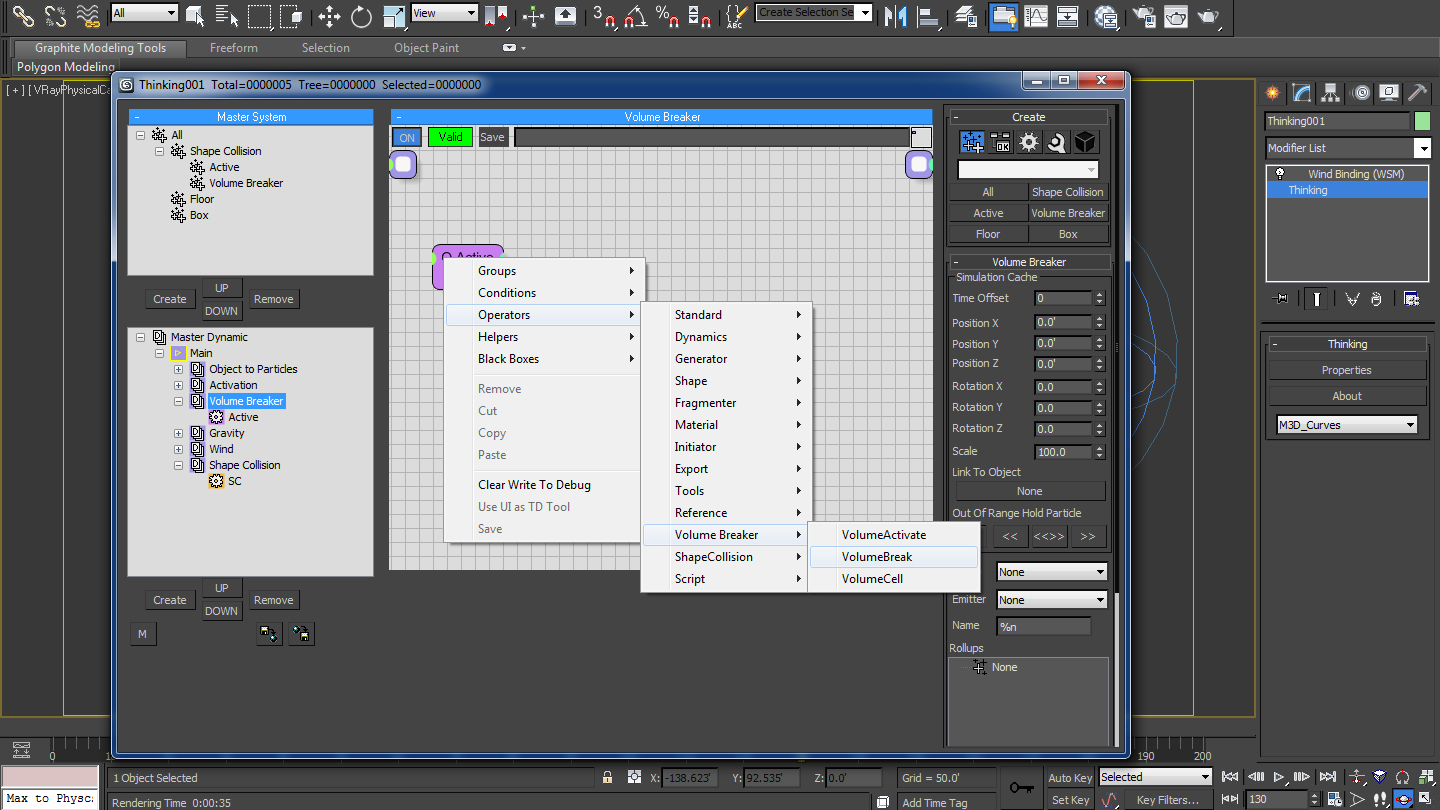Toggle Percent Snap in the main toolbar
Screen dimensions: 1440x810
(x=667, y=15)
